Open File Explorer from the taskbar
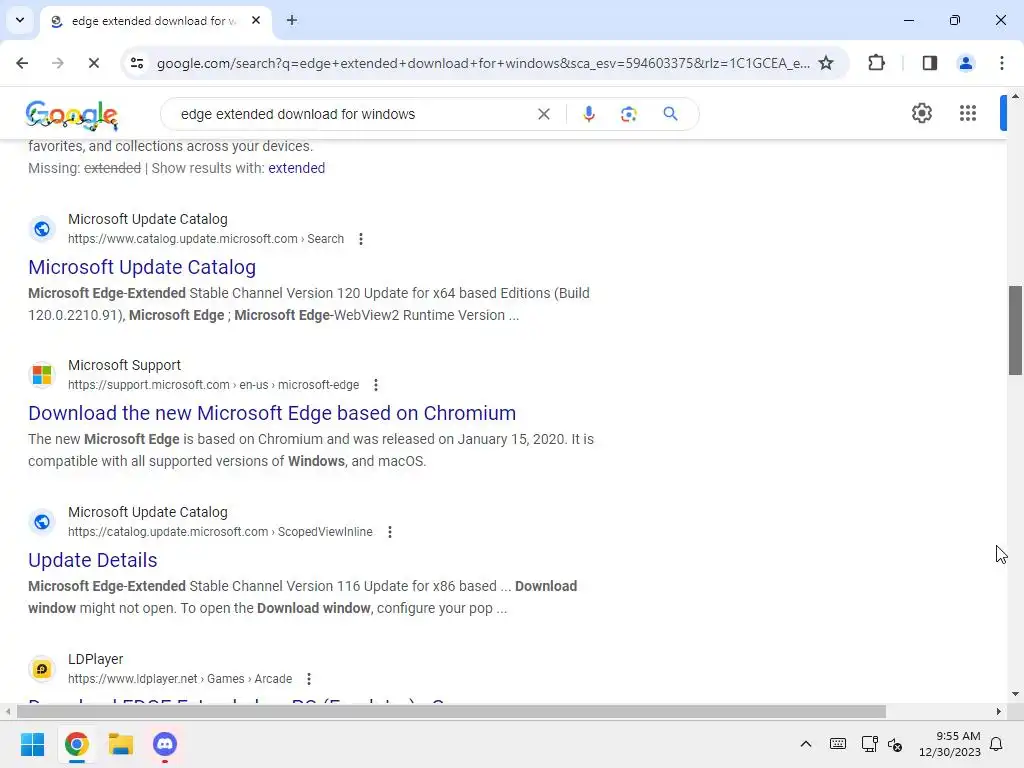Viewport: 1024px width, 768px height. coord(121,744)
